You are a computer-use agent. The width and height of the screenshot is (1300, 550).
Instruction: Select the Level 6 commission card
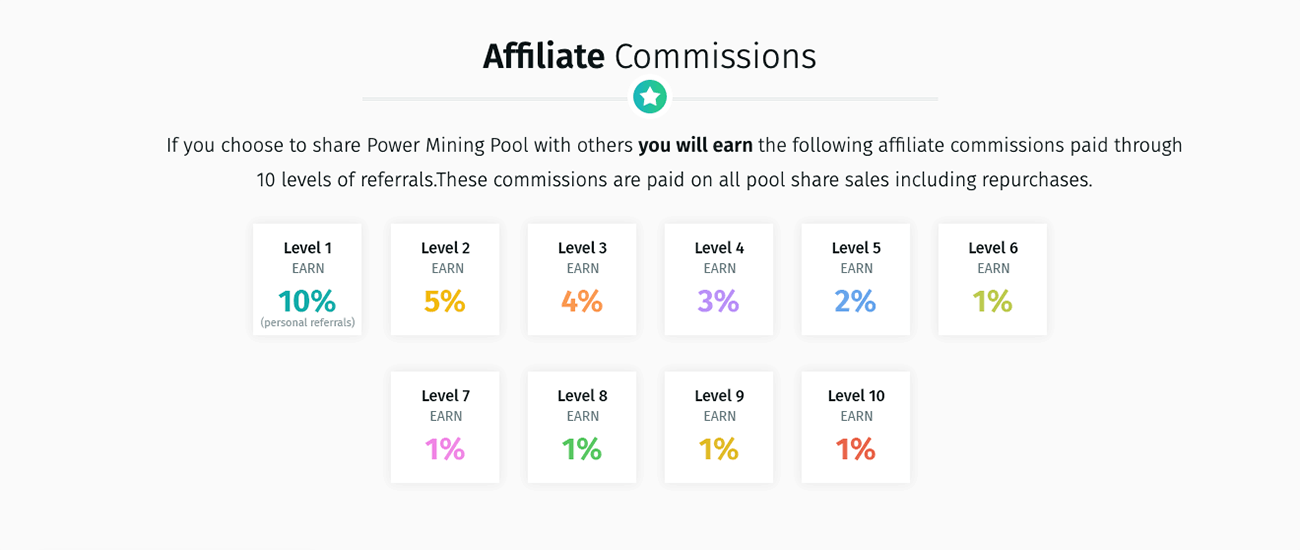click(x=993, y=279)
